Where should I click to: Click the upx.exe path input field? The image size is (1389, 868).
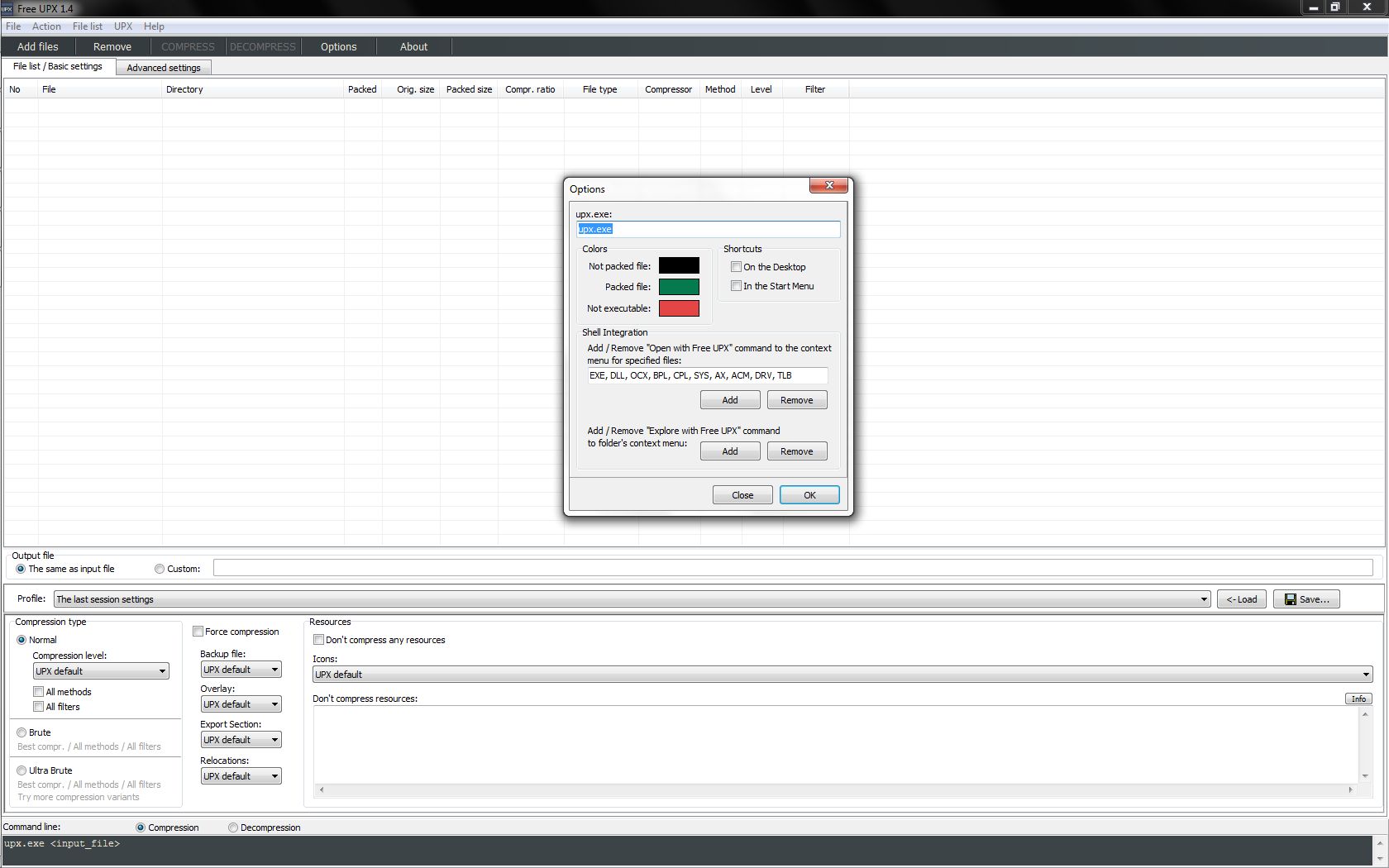[x=708, y=229]
